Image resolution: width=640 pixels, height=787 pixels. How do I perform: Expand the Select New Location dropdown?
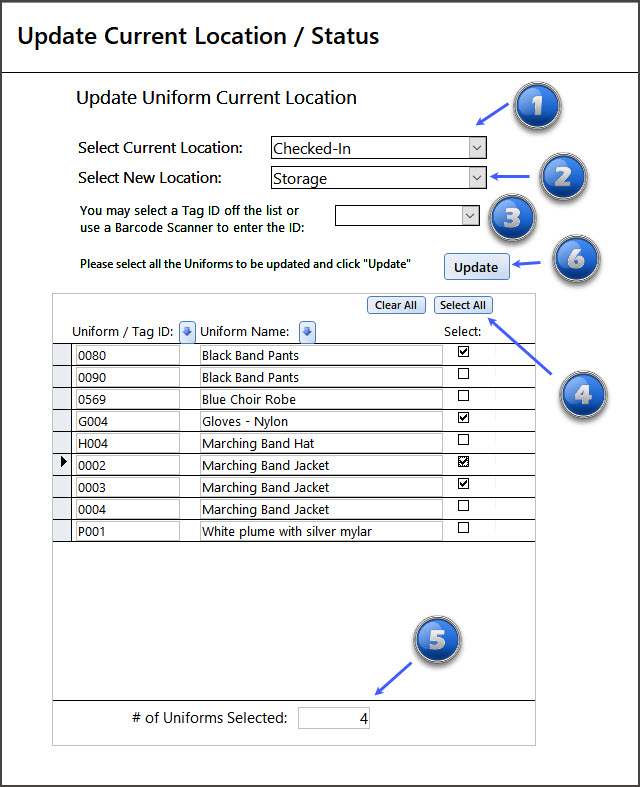(x=477, y=178)
